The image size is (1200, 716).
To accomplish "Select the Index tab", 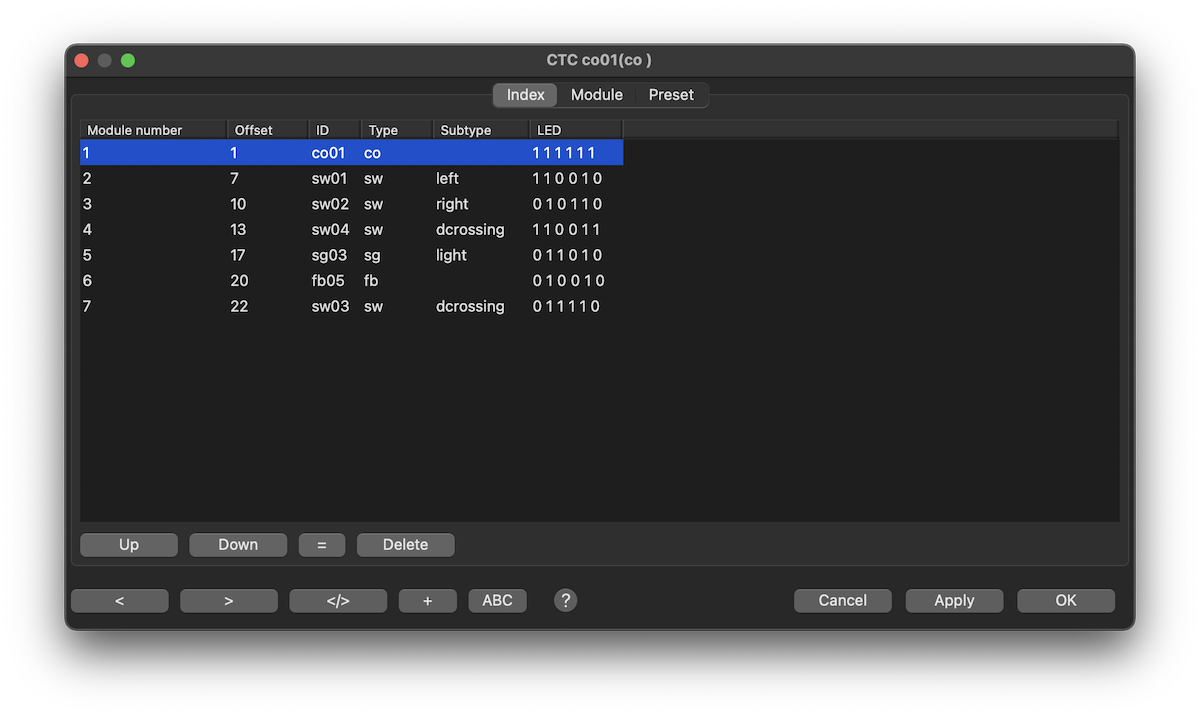I will click(x=525, y=95).
